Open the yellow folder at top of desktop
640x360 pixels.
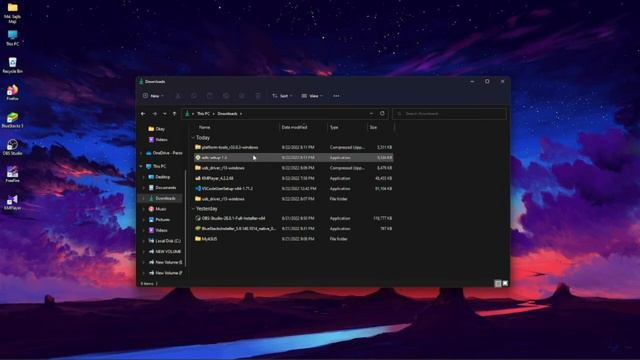13,12
